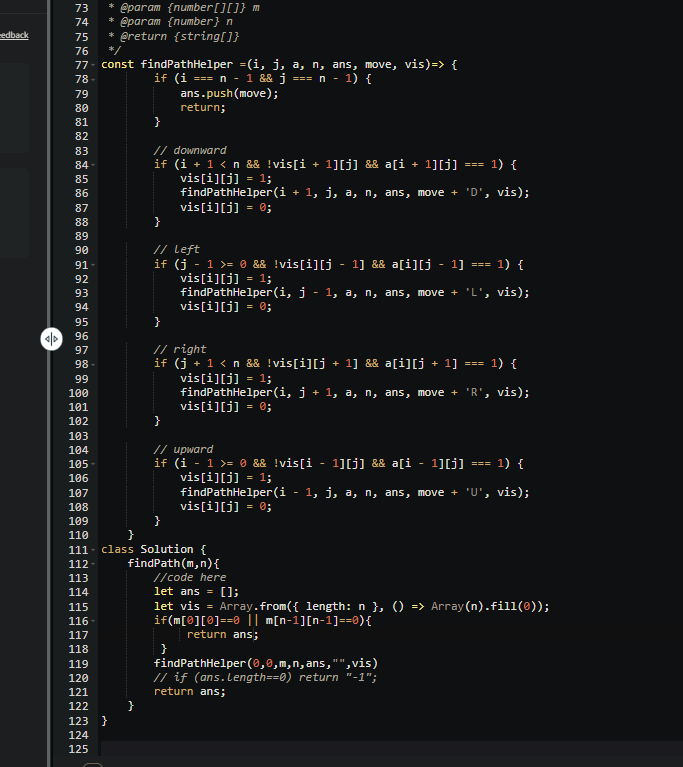Click line number 76 in the gutter

point(82,51)
